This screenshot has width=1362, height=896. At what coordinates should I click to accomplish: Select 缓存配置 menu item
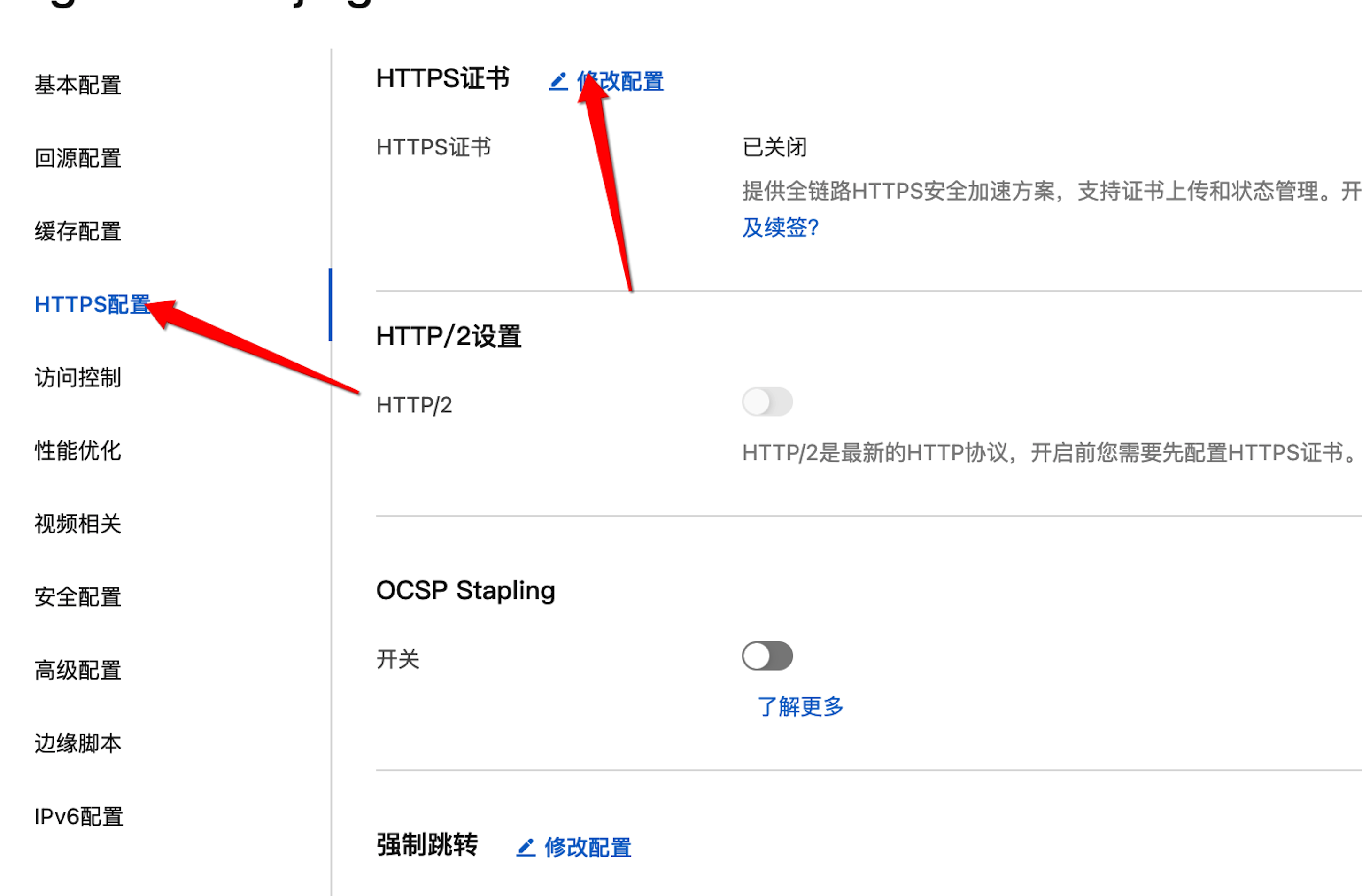(78, 232)
